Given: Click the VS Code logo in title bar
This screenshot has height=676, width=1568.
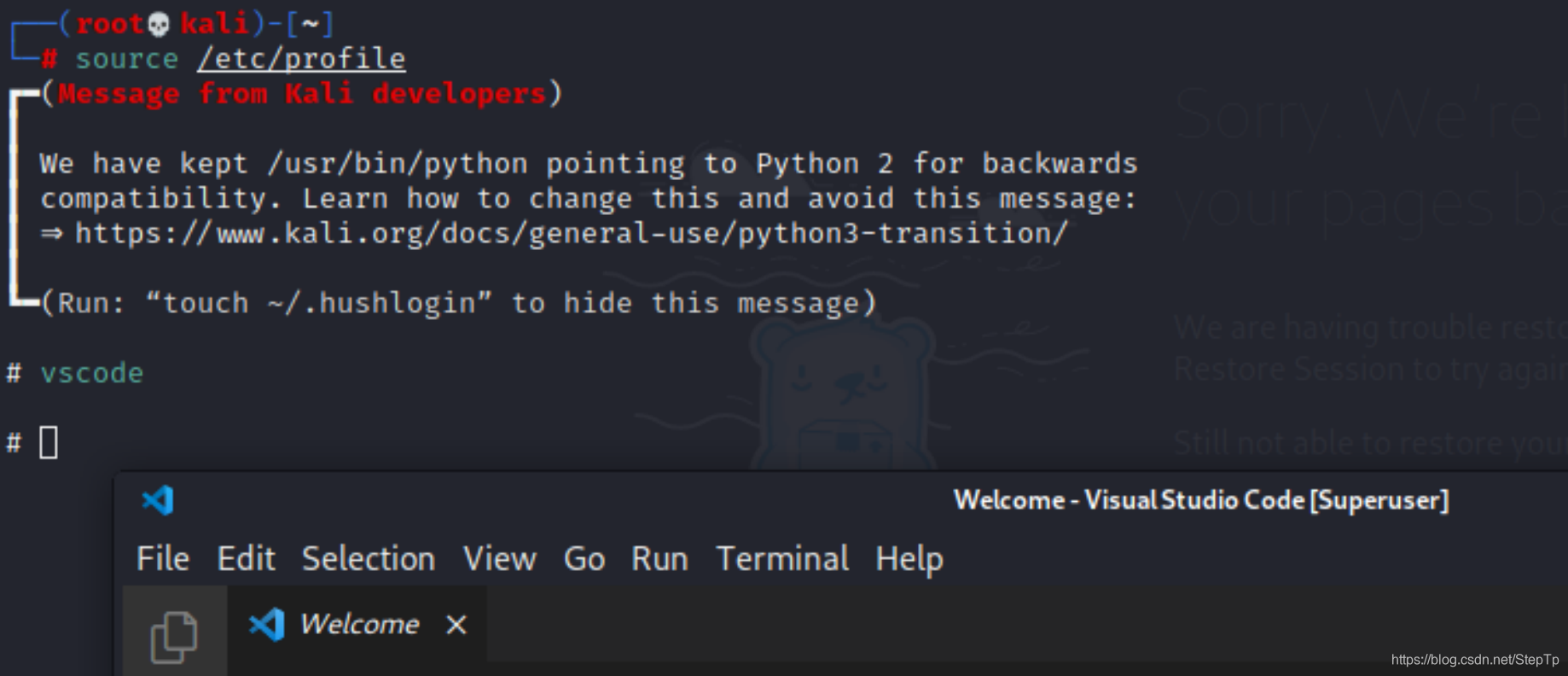Looking at the screenshot, I should (x=158, y=500).
